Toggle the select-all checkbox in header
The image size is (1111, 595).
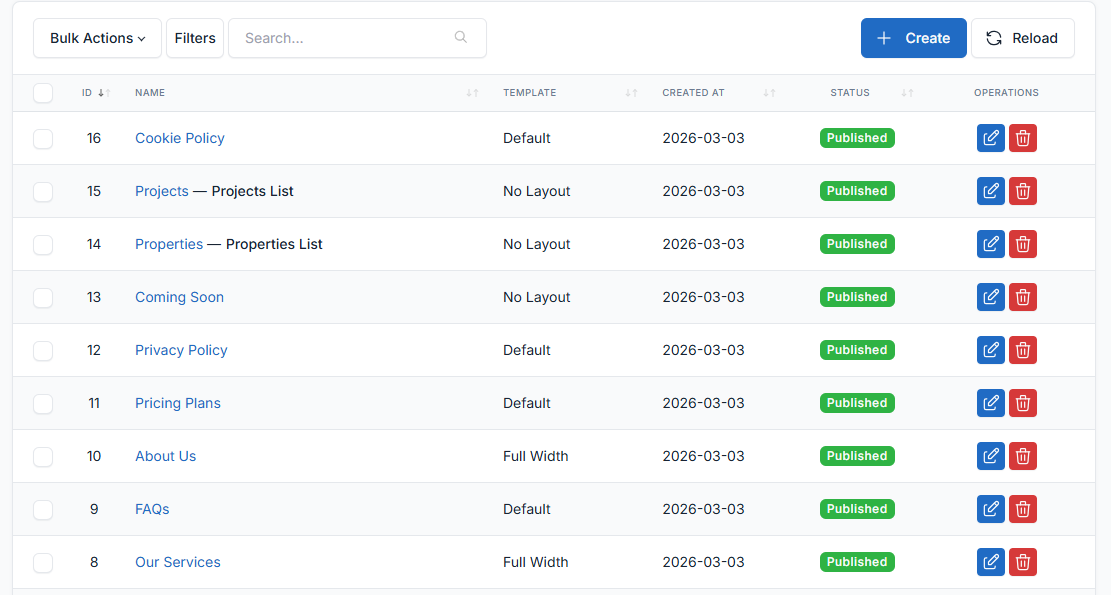pyautogui.click(x=43, y=93)
